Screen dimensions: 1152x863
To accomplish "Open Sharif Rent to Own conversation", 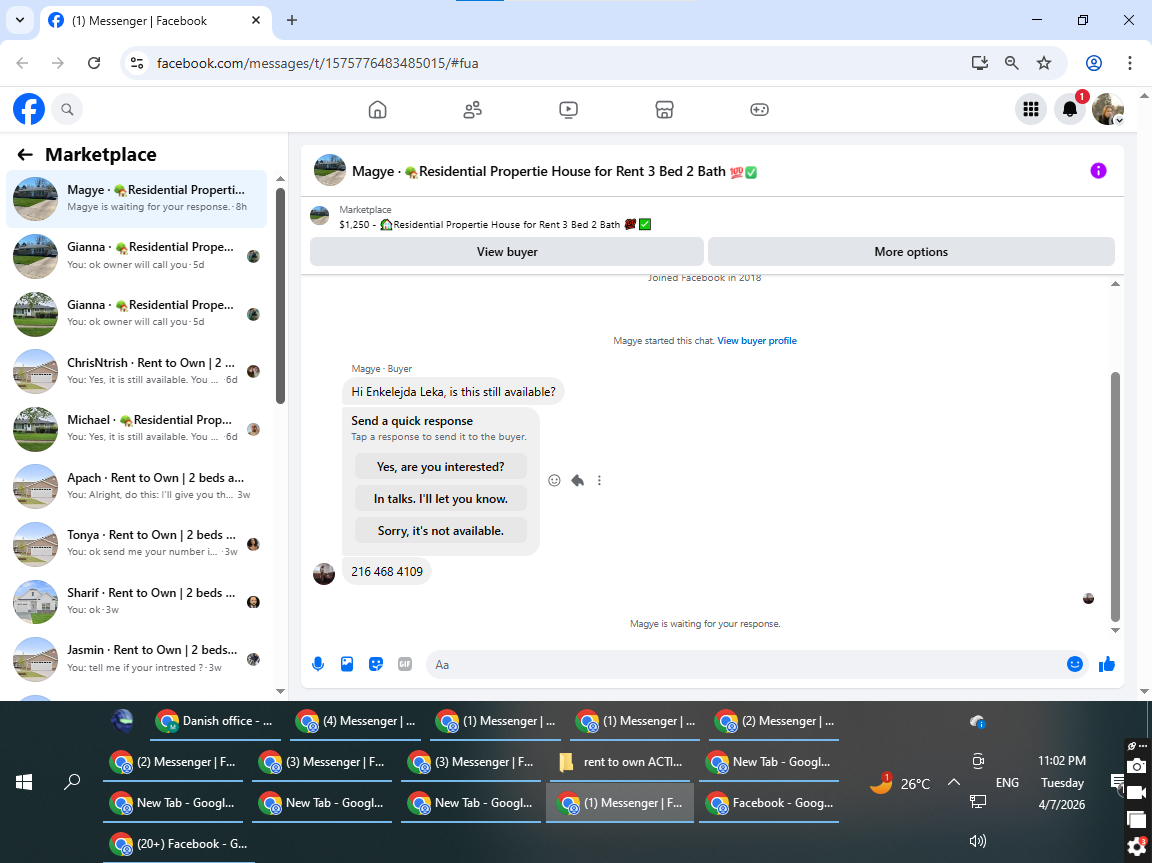I will 137,602.
